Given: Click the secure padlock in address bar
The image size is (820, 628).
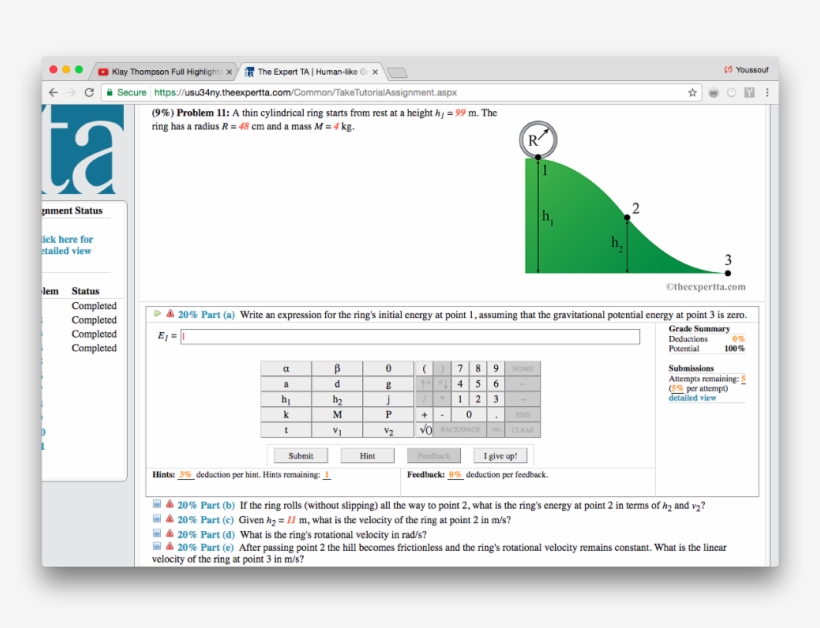Looking at the screenshot, I should [109, 92].
